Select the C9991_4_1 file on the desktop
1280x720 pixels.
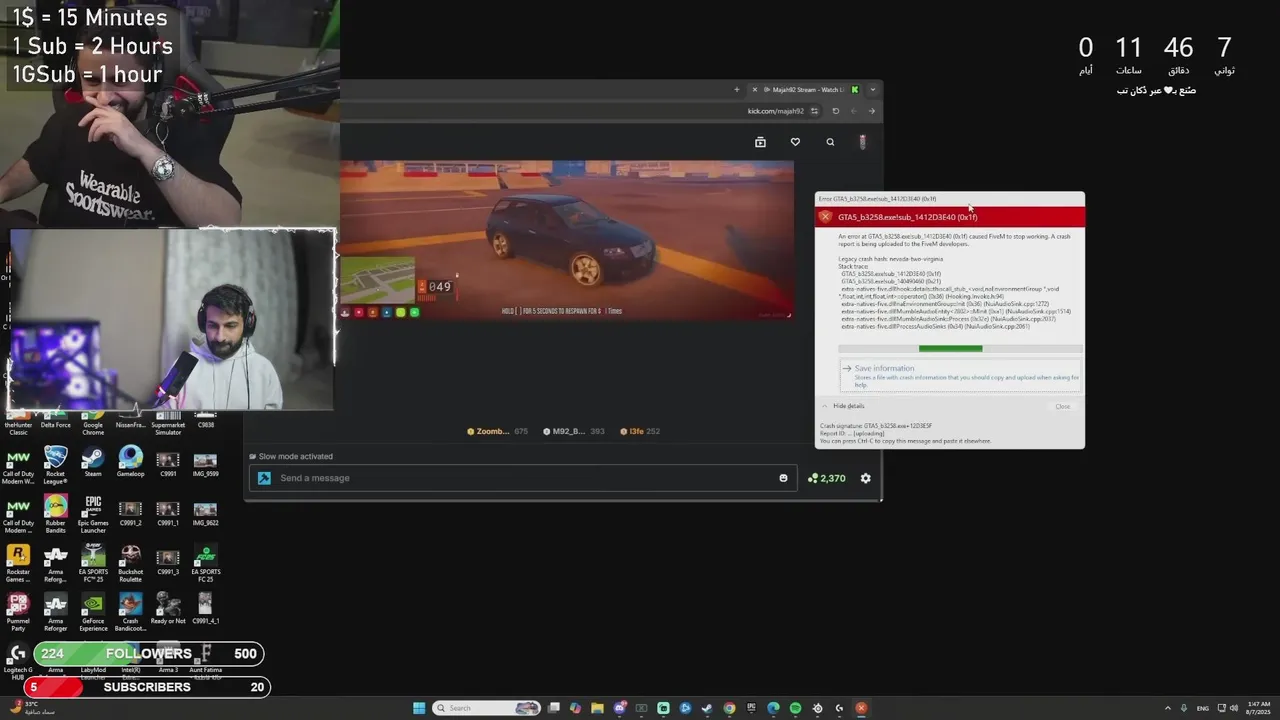click(x=205, y=608)
